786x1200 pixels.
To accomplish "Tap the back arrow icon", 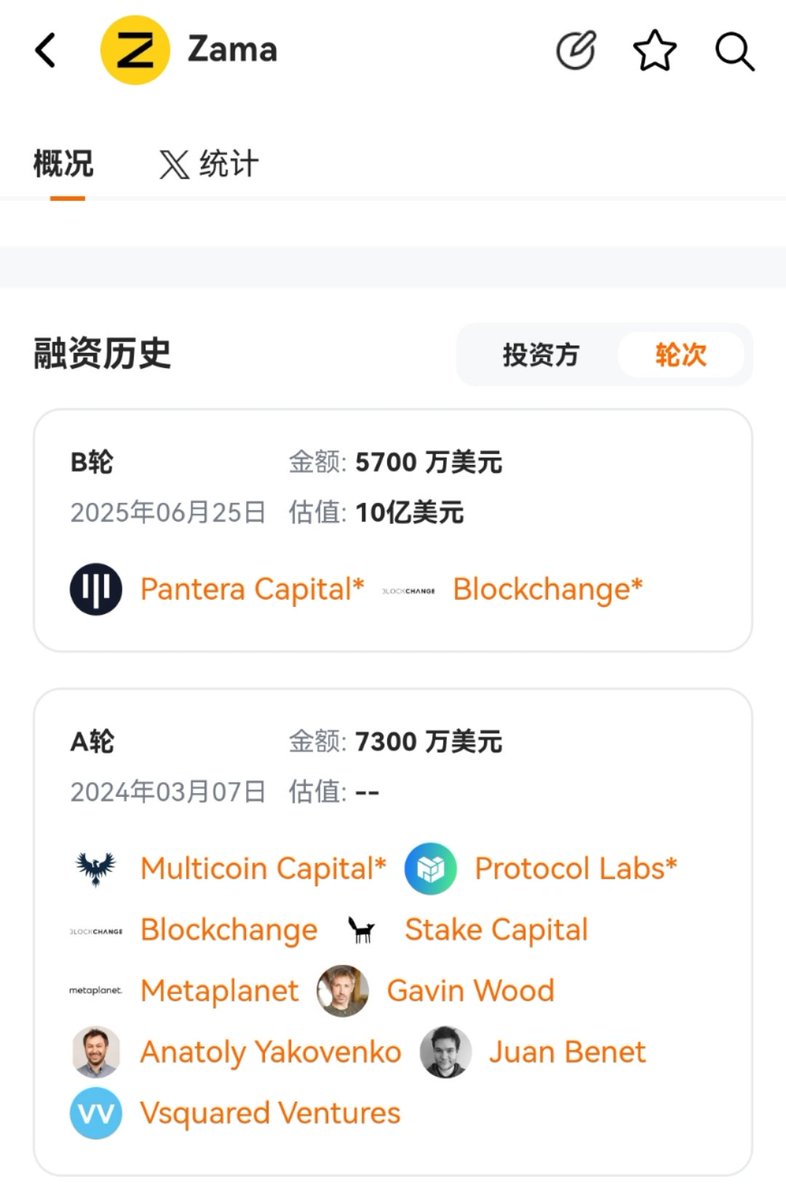I will tap(45, 50).
